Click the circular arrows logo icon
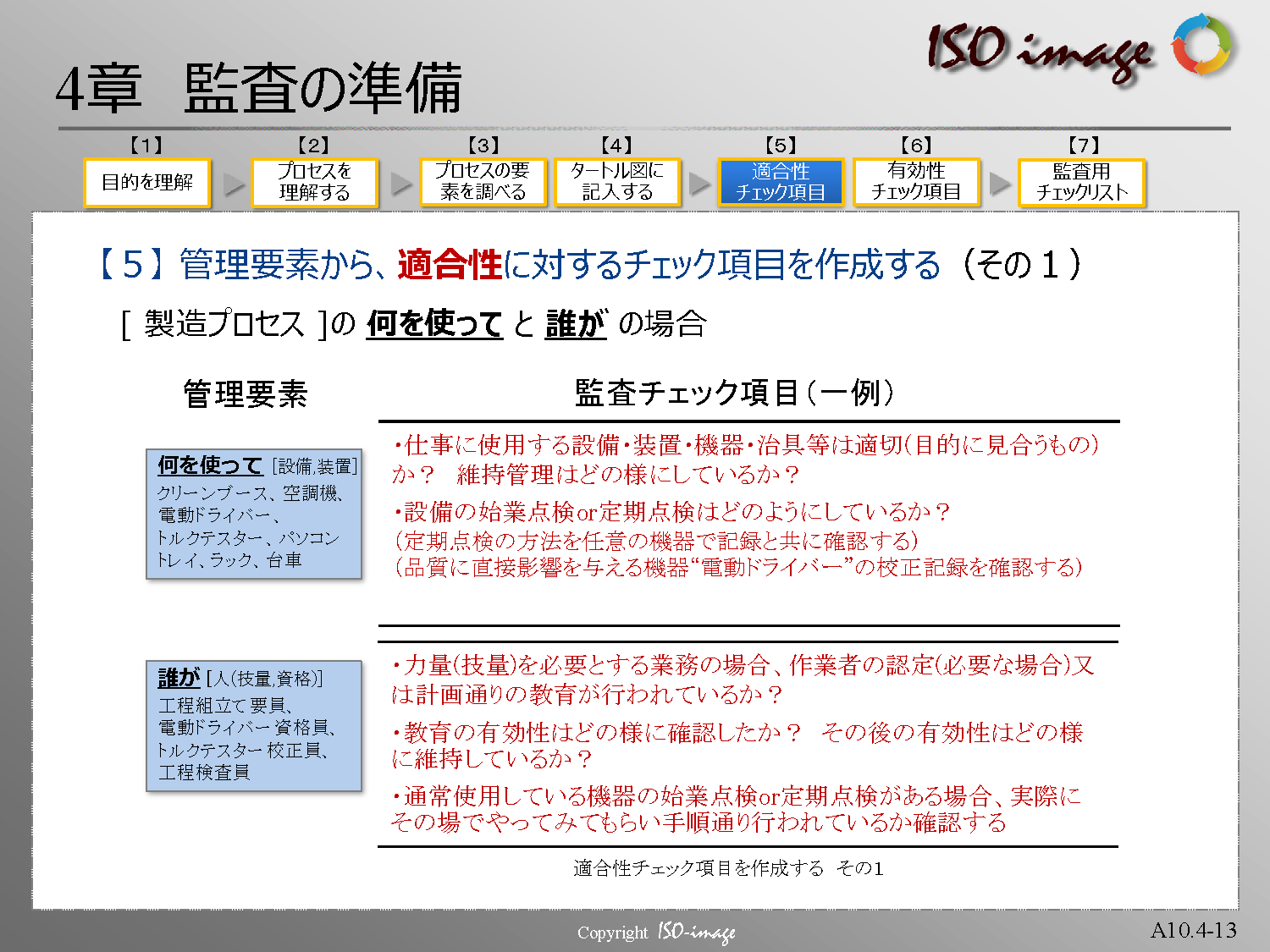Viewport: 1270px width, 952px height. coord(1201,44)
